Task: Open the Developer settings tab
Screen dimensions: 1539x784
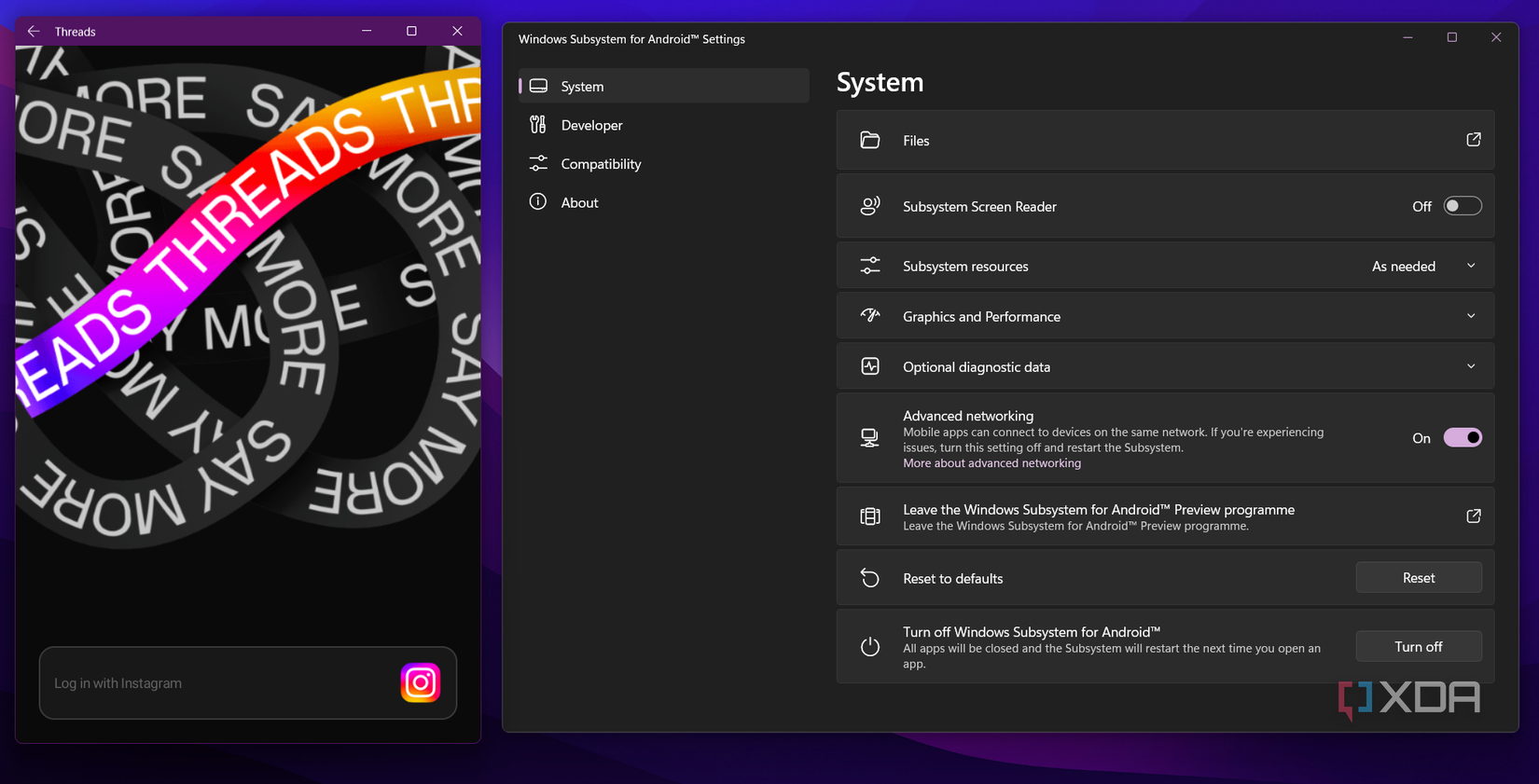Action: (x=664, y=125)
